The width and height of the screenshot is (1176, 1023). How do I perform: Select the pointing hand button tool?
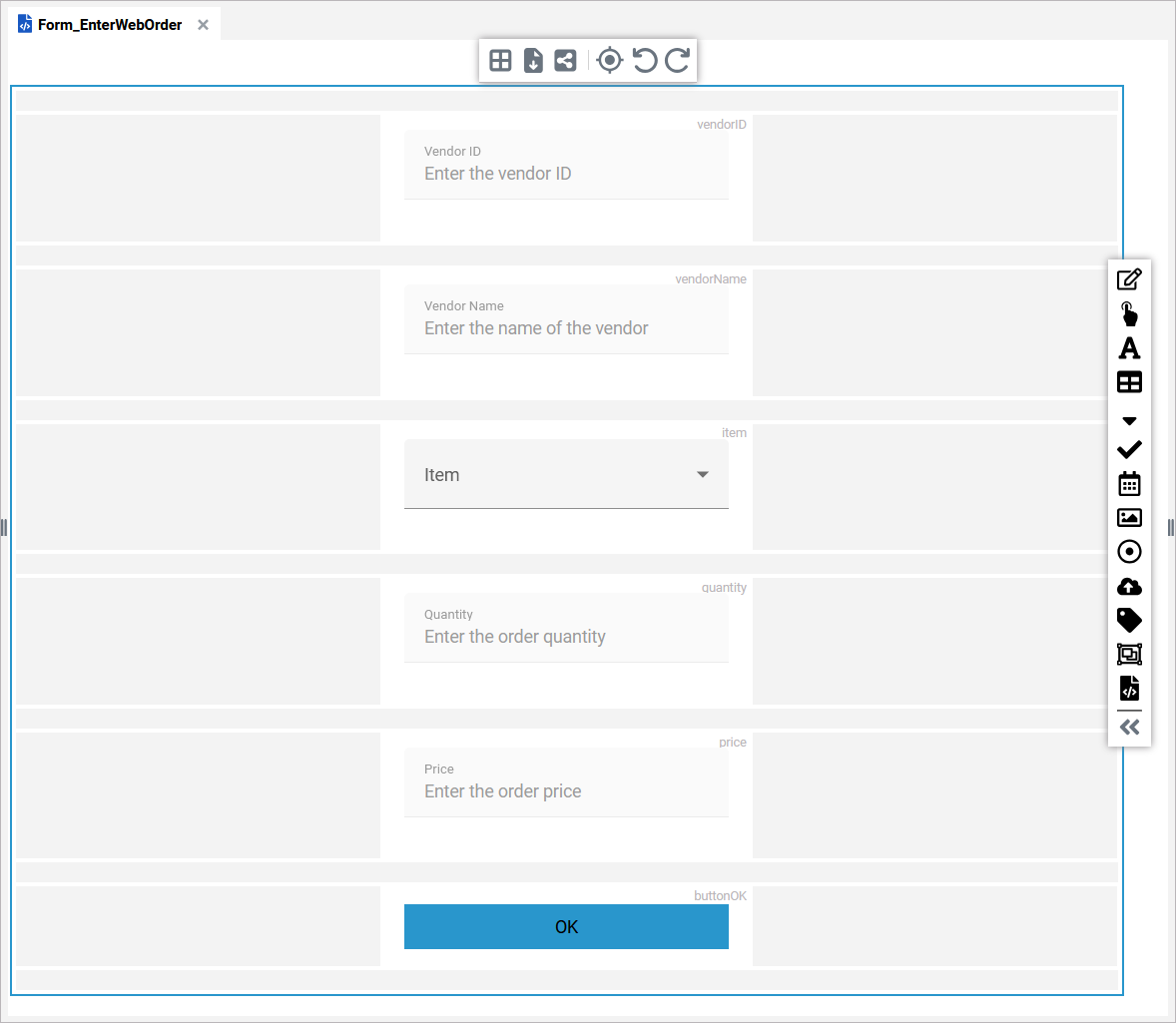pos(1129,313)
